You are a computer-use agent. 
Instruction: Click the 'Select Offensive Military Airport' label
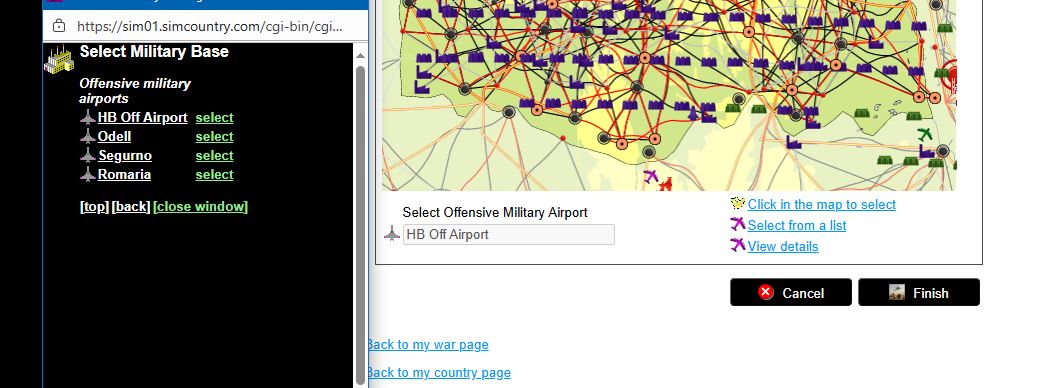(495, 212)
